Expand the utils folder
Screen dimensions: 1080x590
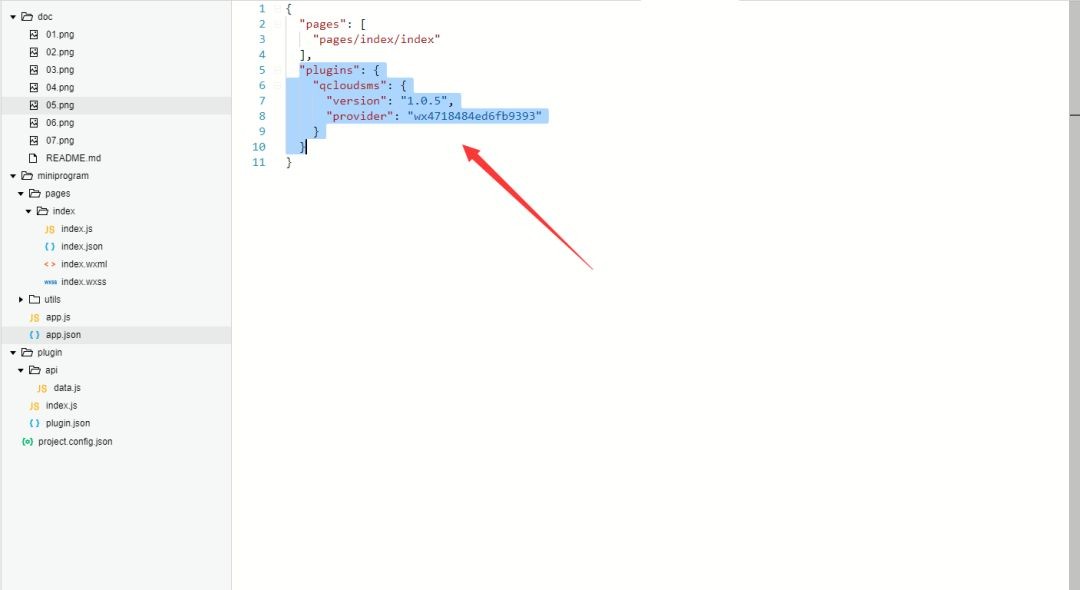click(x=21, y=299)
